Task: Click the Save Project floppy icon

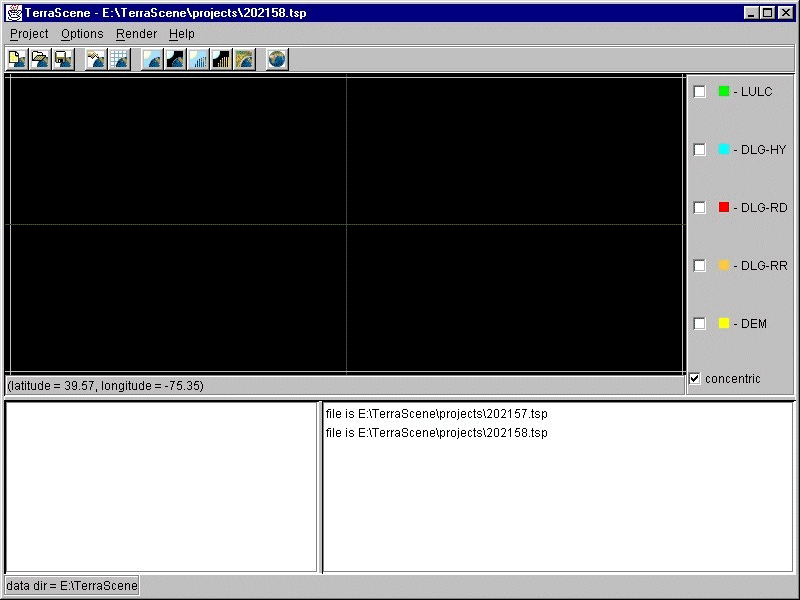Action: point(63,60)
